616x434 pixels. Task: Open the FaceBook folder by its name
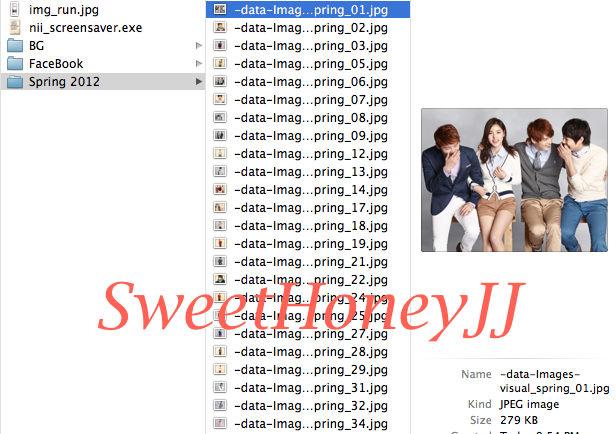click(56, 64)
